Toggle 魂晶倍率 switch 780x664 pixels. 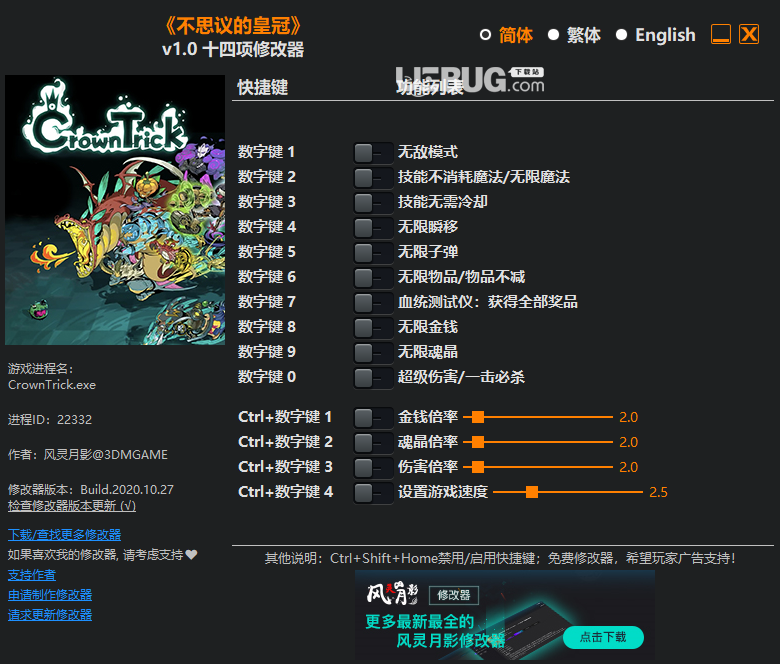click(373, 443)
